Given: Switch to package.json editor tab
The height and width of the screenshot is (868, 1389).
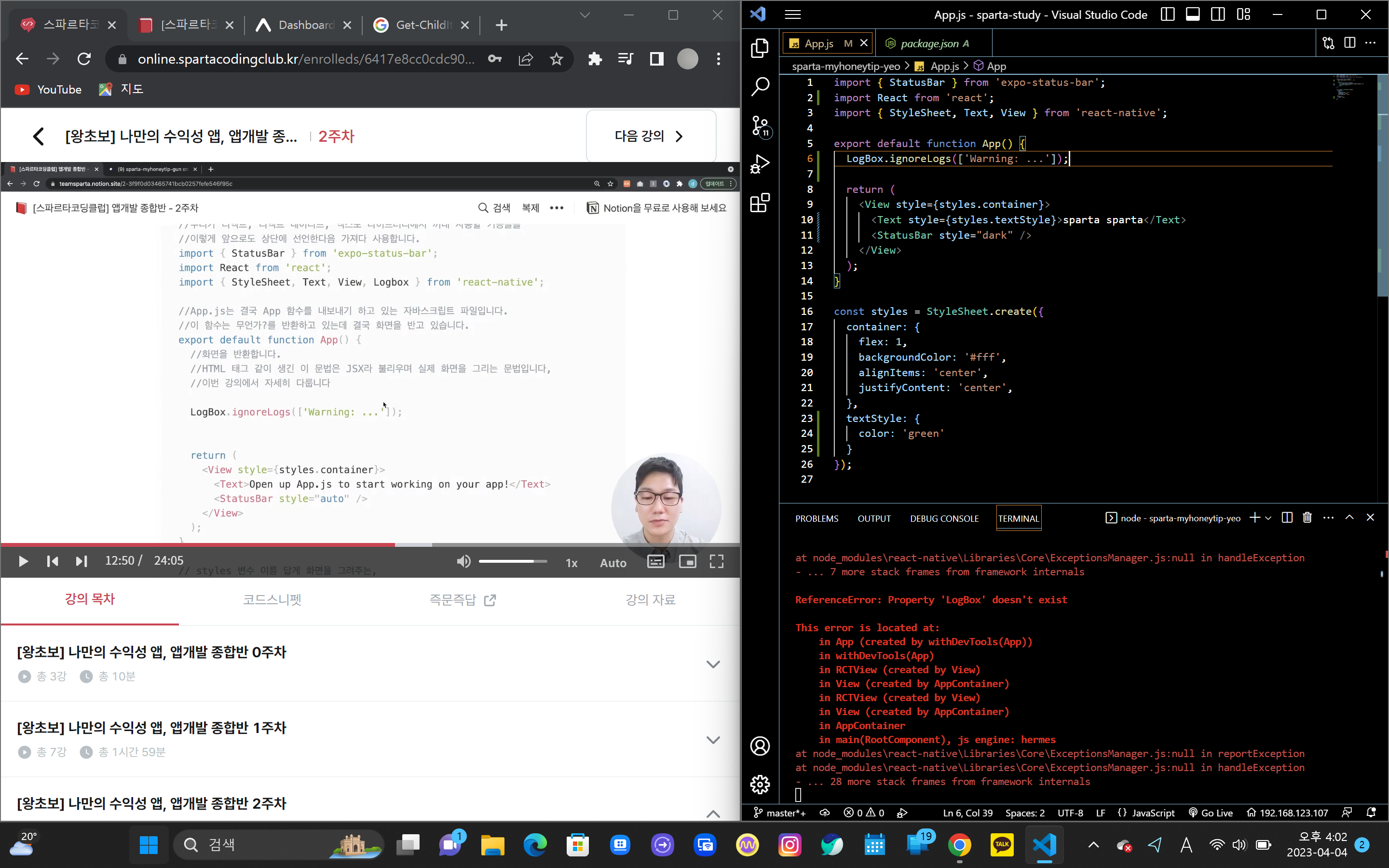Looking at the screenshot, I should (934, 43).
